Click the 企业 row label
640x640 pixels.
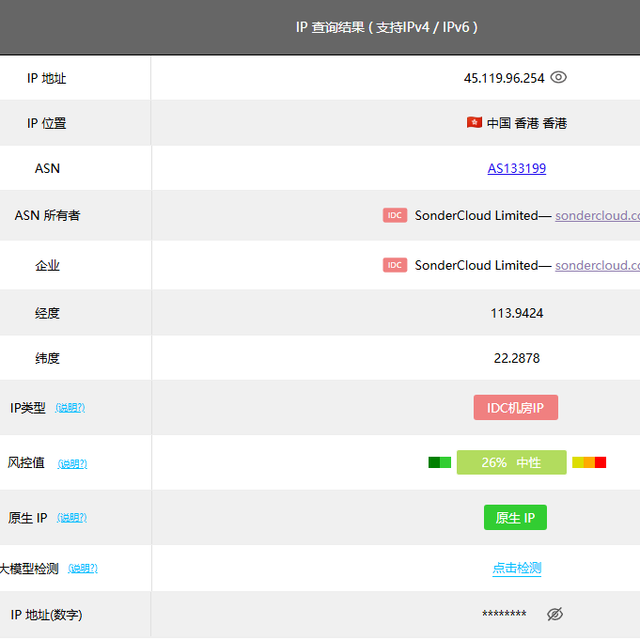(x=47, y=265)
